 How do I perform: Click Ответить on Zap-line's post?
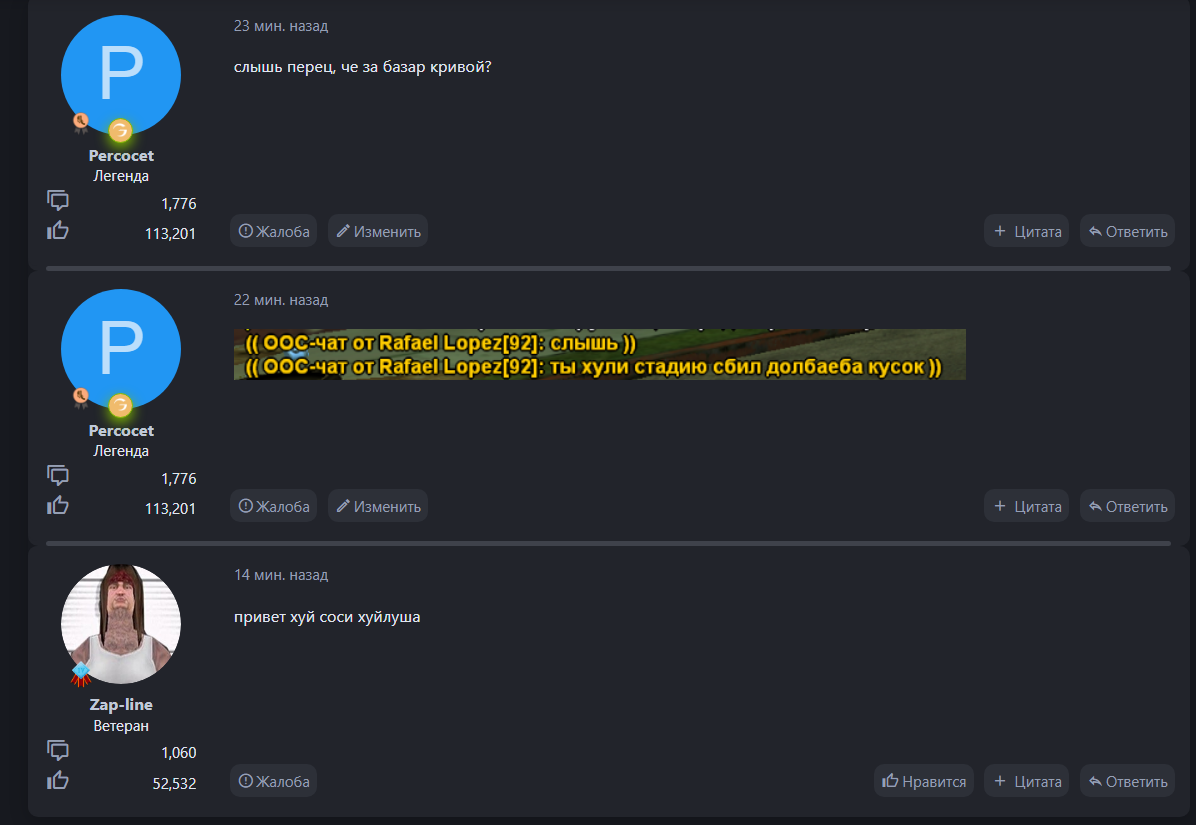pos(1127,781)
